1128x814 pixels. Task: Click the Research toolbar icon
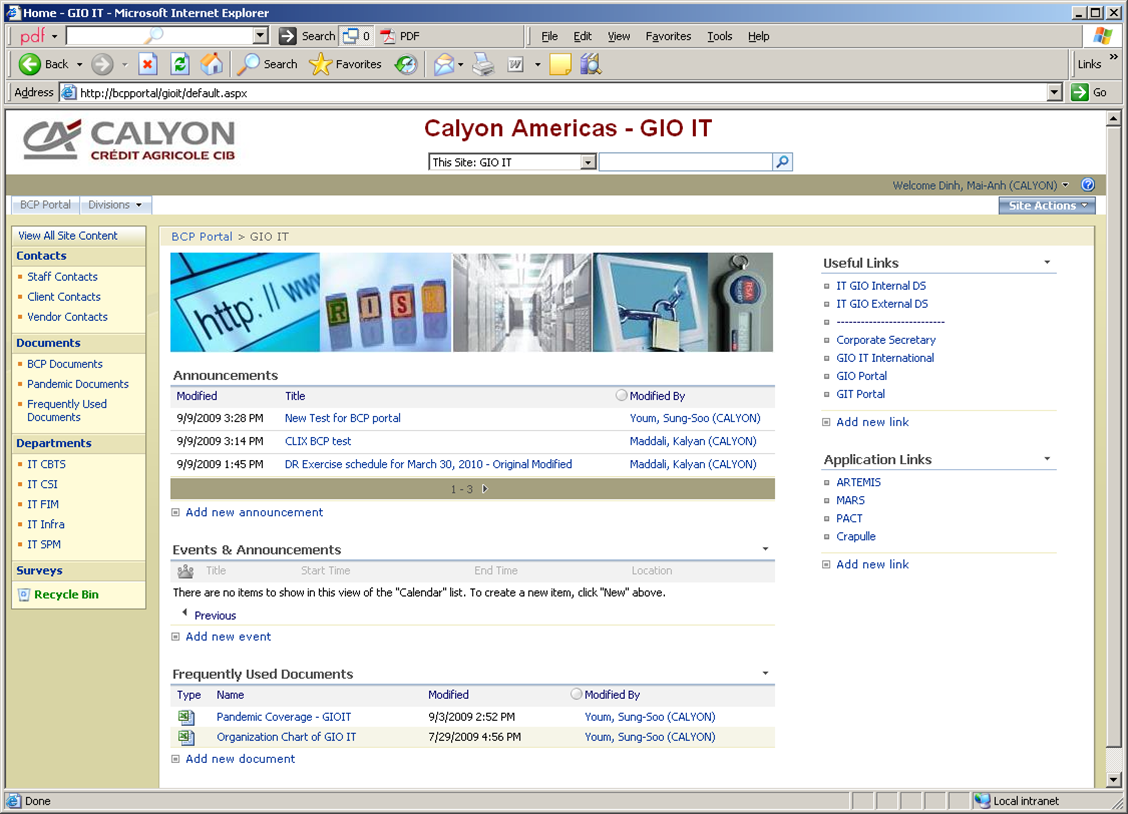591,64
